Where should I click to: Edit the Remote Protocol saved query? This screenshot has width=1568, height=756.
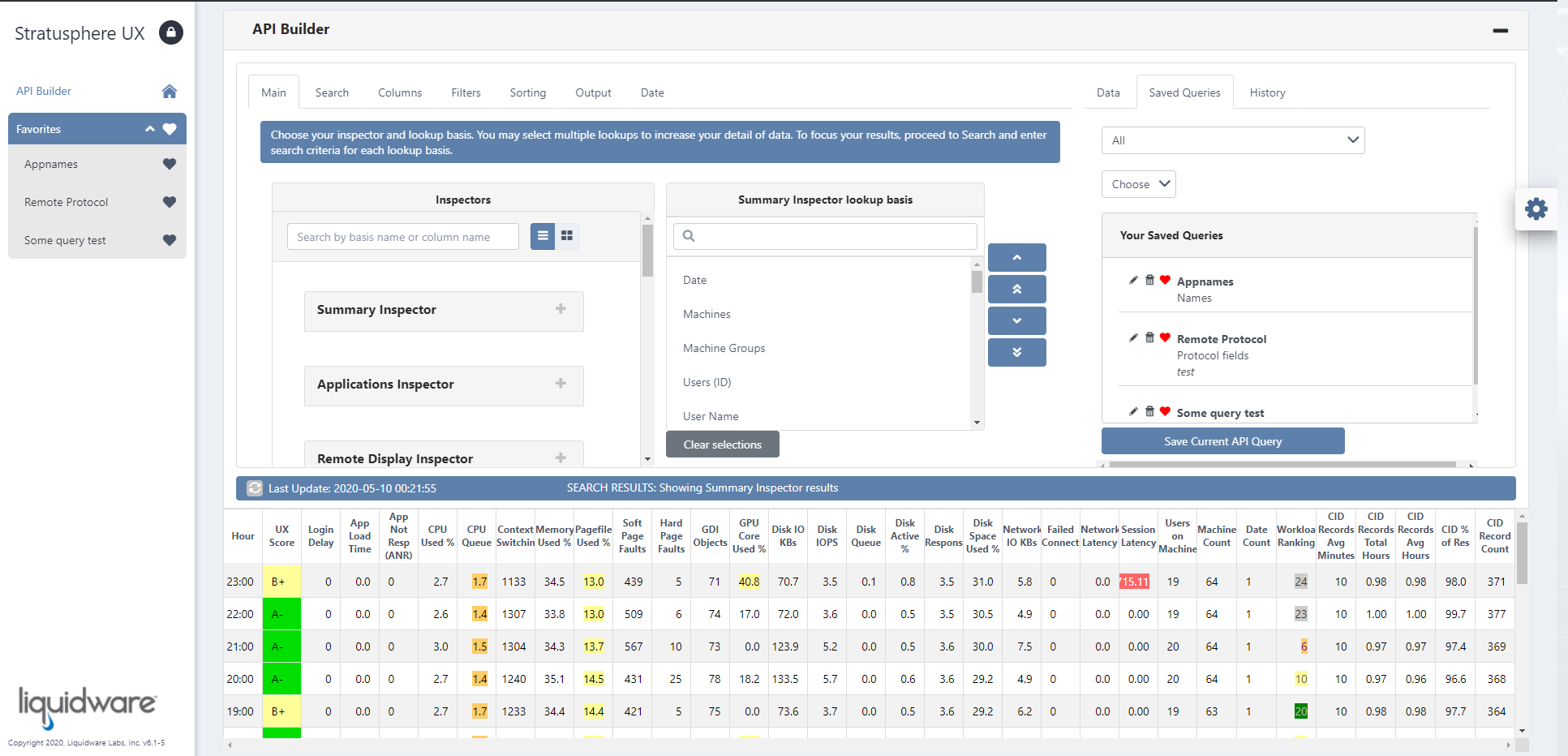[1133, 337]
